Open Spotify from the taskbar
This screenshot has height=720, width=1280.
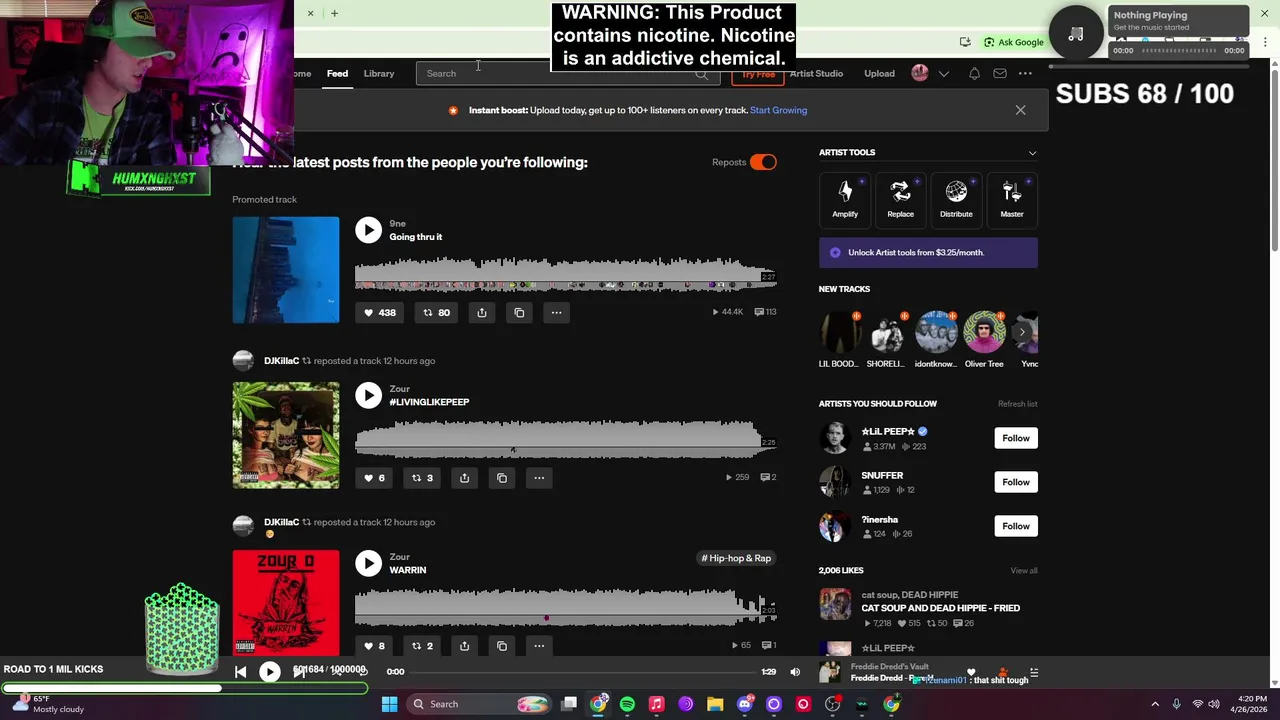[x=627, y=704]
